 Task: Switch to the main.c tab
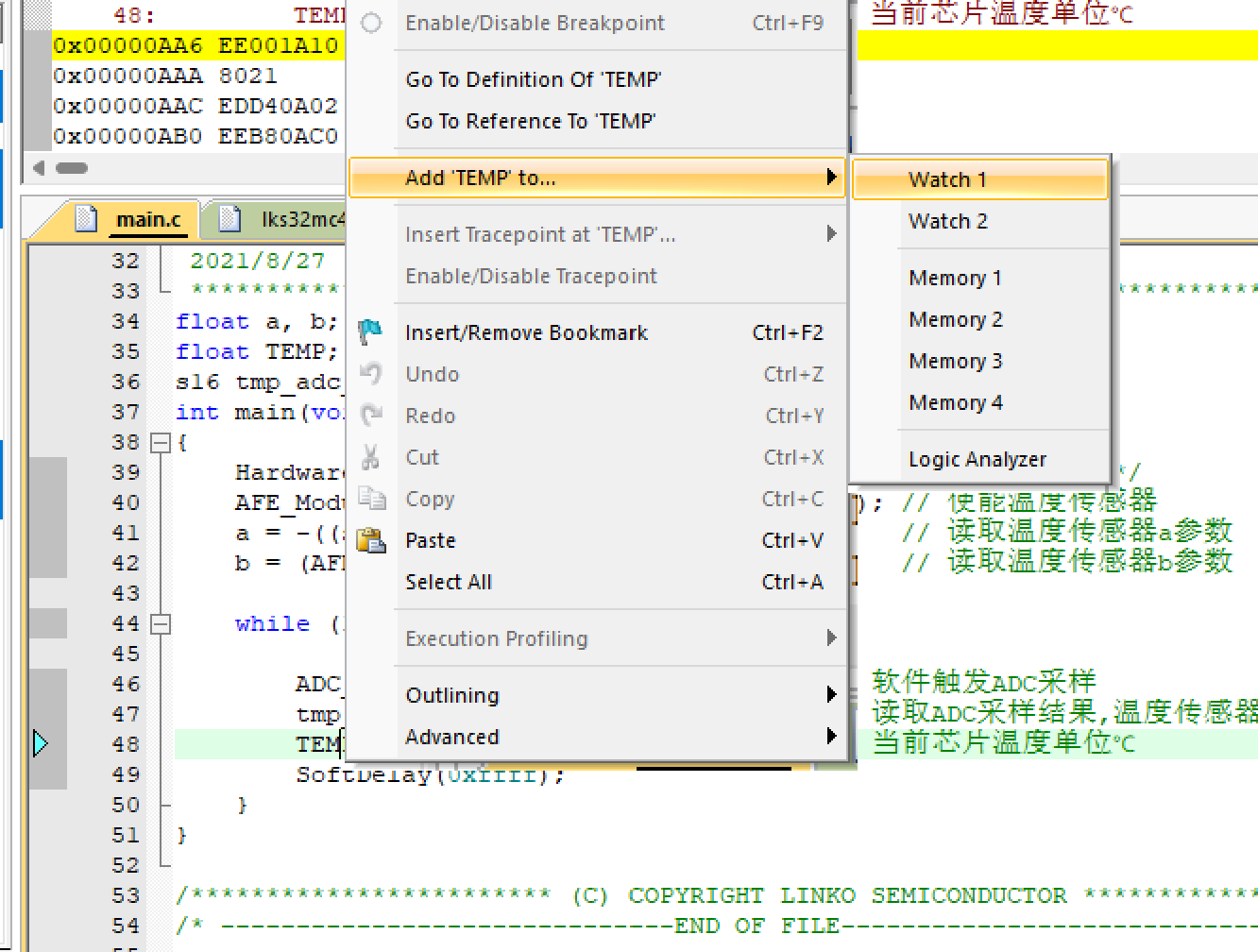[x=149, y=218]
